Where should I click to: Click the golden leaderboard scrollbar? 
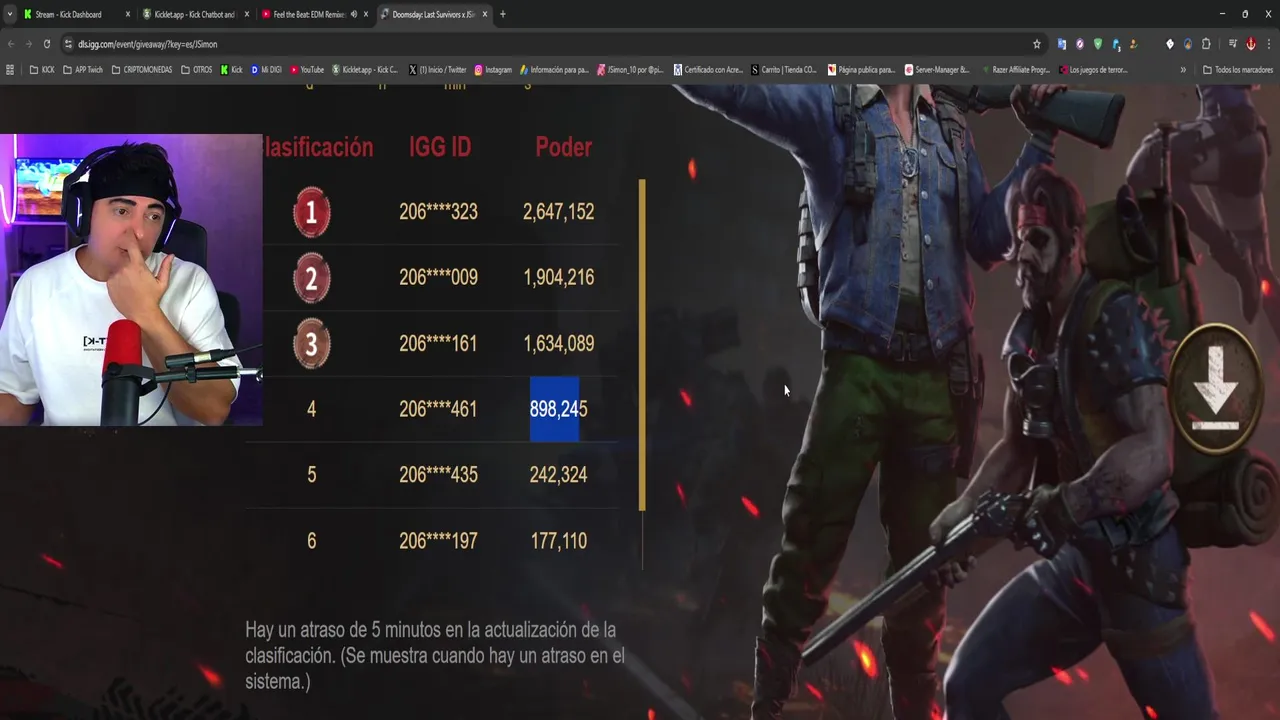642,345
